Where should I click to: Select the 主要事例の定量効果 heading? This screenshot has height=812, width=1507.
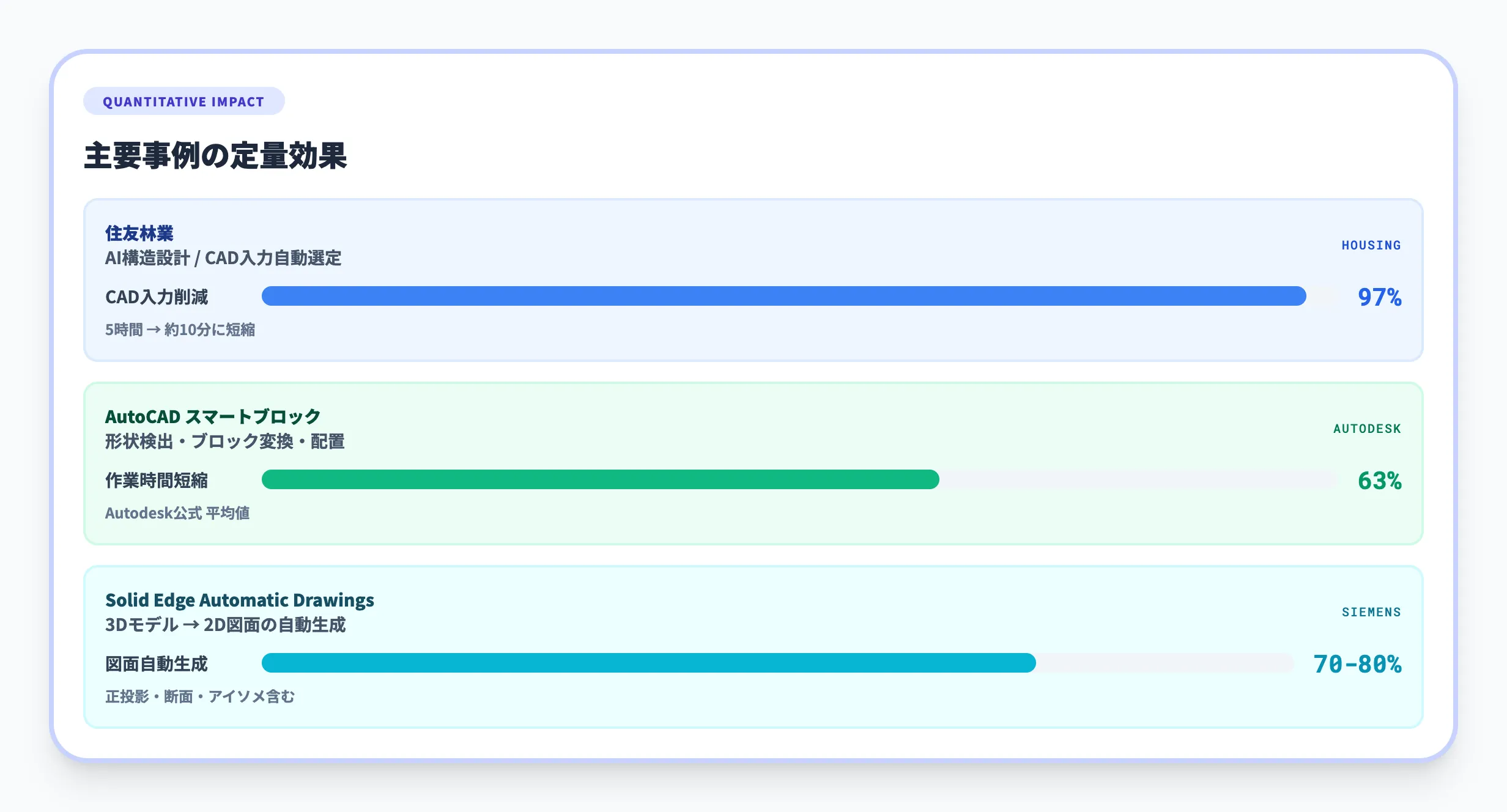(x=215, y=155)
